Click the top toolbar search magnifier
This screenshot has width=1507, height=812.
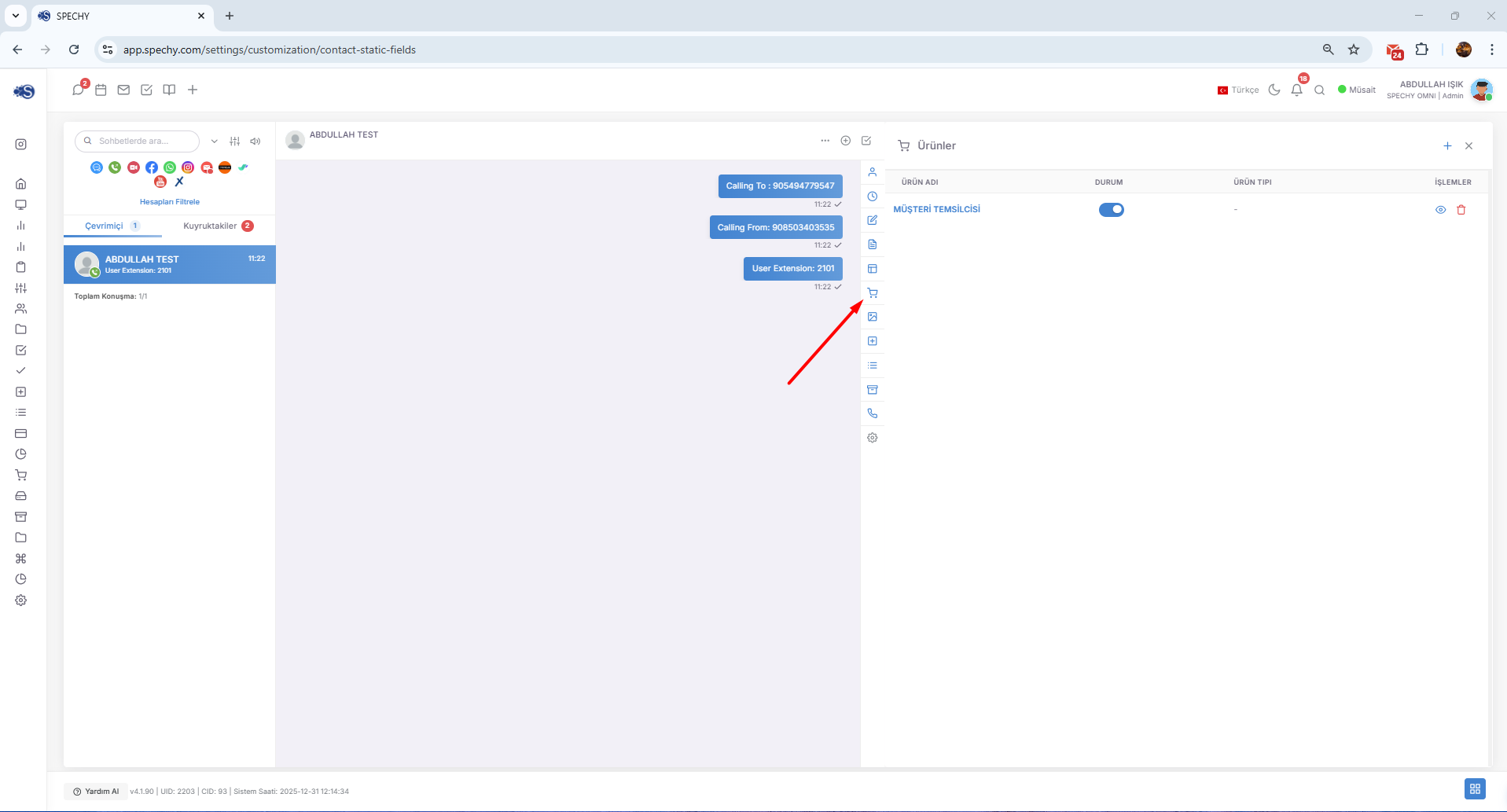pos(1320,90)
